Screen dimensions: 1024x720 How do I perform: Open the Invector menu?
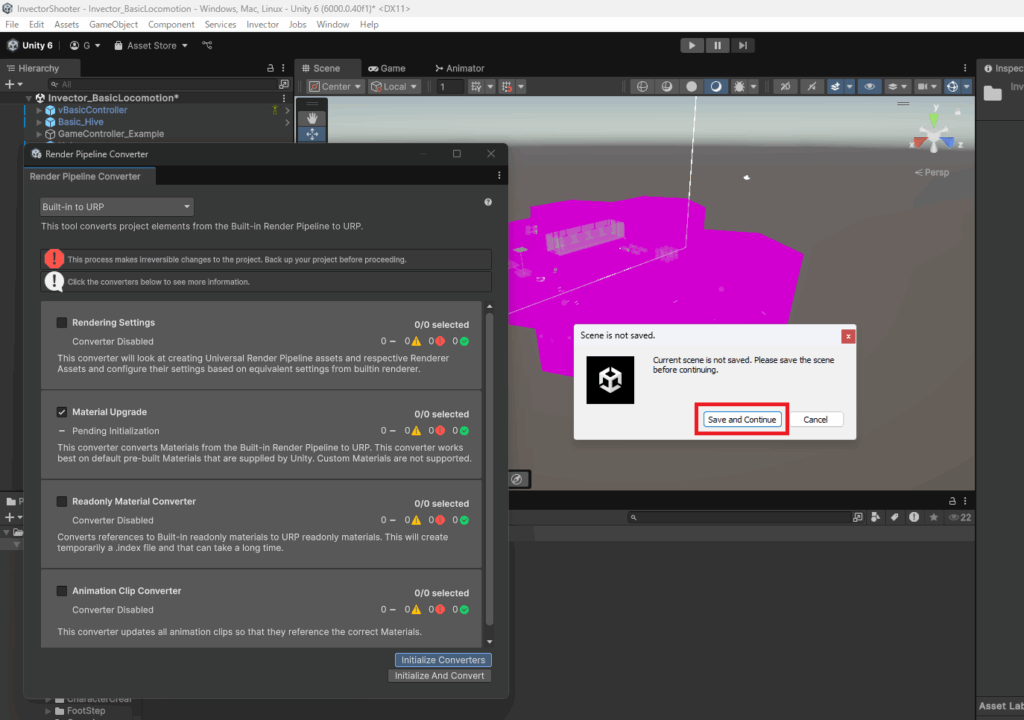[263, 24]
